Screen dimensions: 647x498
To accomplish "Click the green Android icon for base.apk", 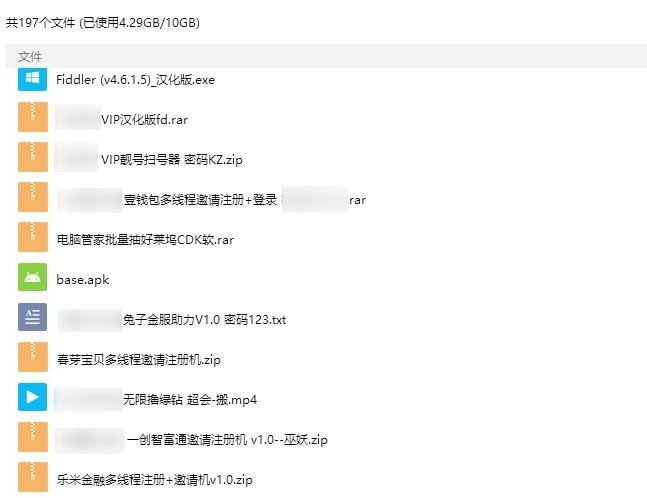I will coord(33,277).
